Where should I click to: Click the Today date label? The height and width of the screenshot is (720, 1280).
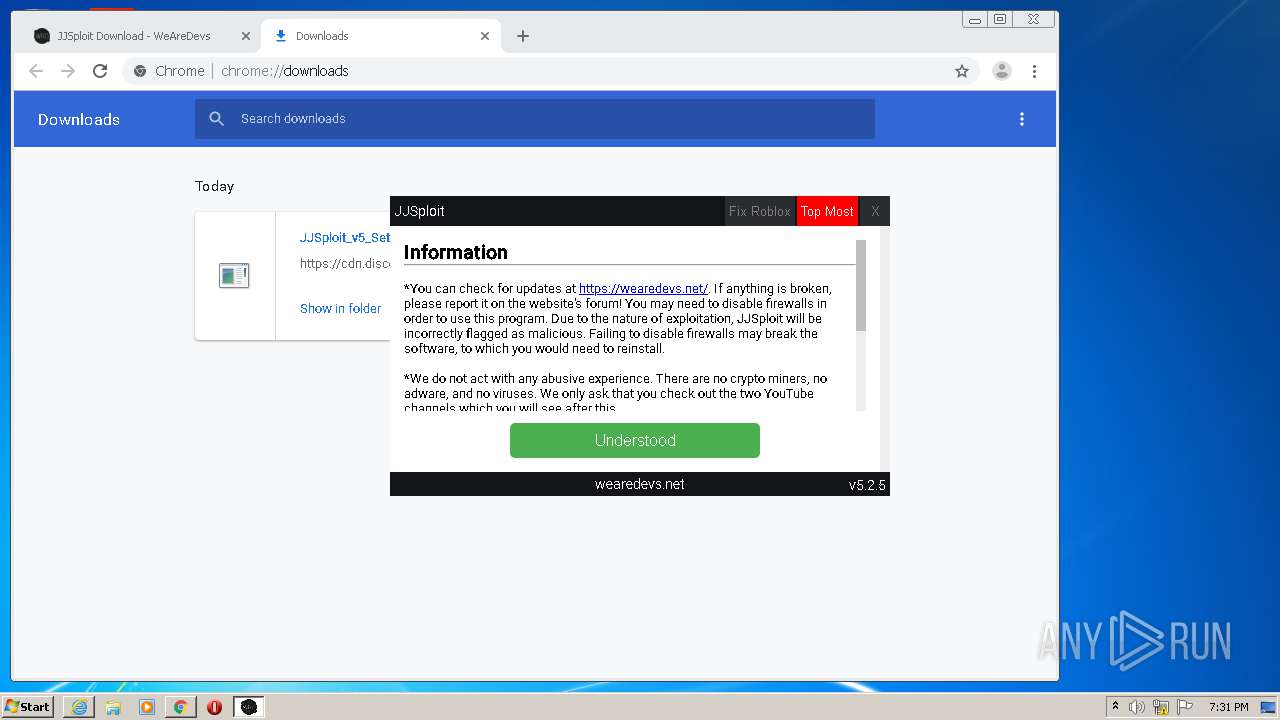click(x=214, y=186)
